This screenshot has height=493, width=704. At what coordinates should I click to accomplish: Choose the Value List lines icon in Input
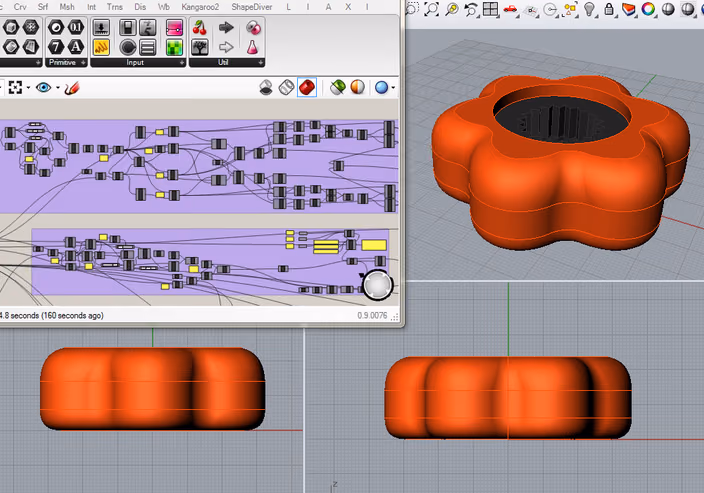[x=148, y=47]
